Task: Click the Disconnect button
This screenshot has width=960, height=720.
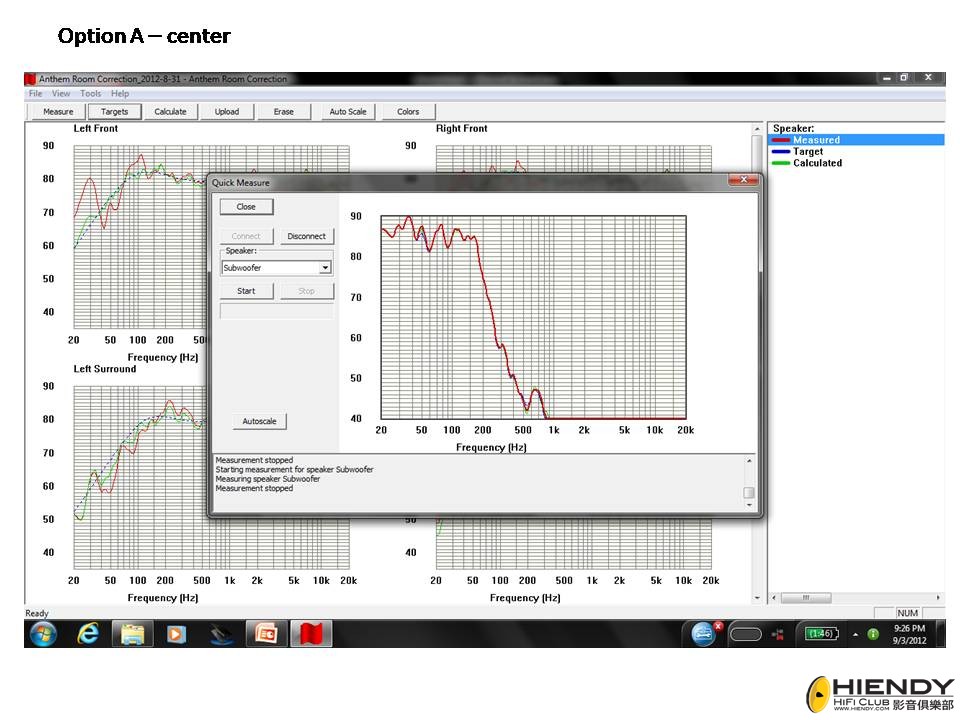Action: [x=306, y=236]
